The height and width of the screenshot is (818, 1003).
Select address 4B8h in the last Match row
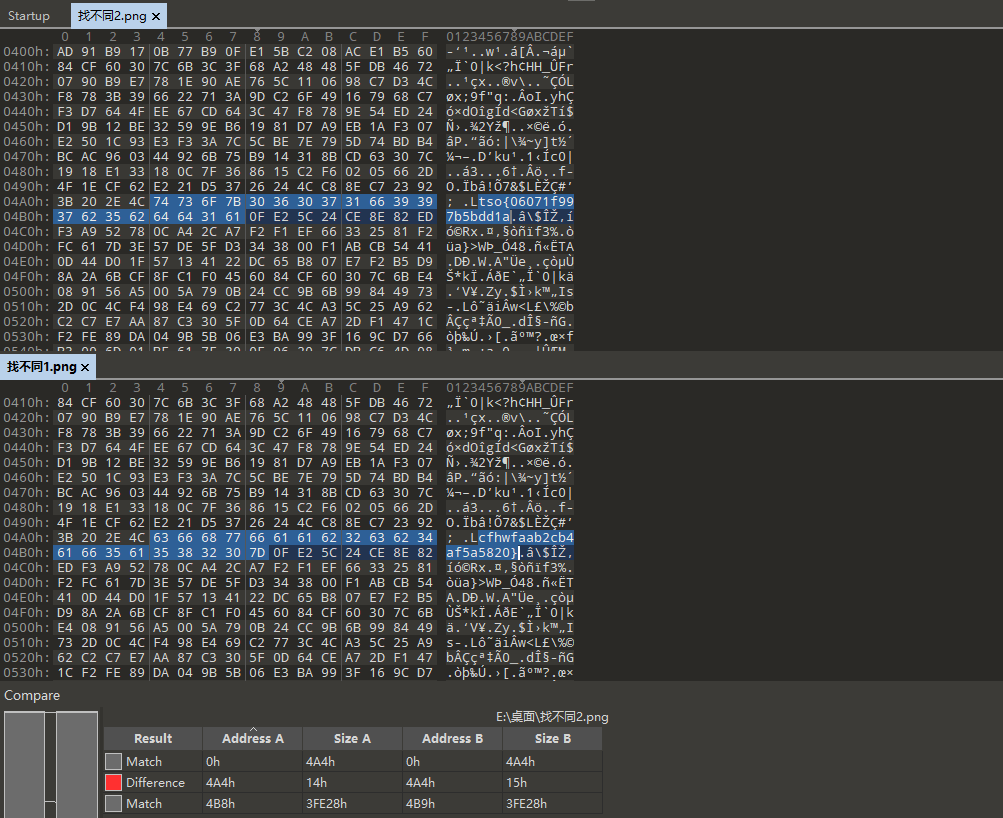pos(224,803)
